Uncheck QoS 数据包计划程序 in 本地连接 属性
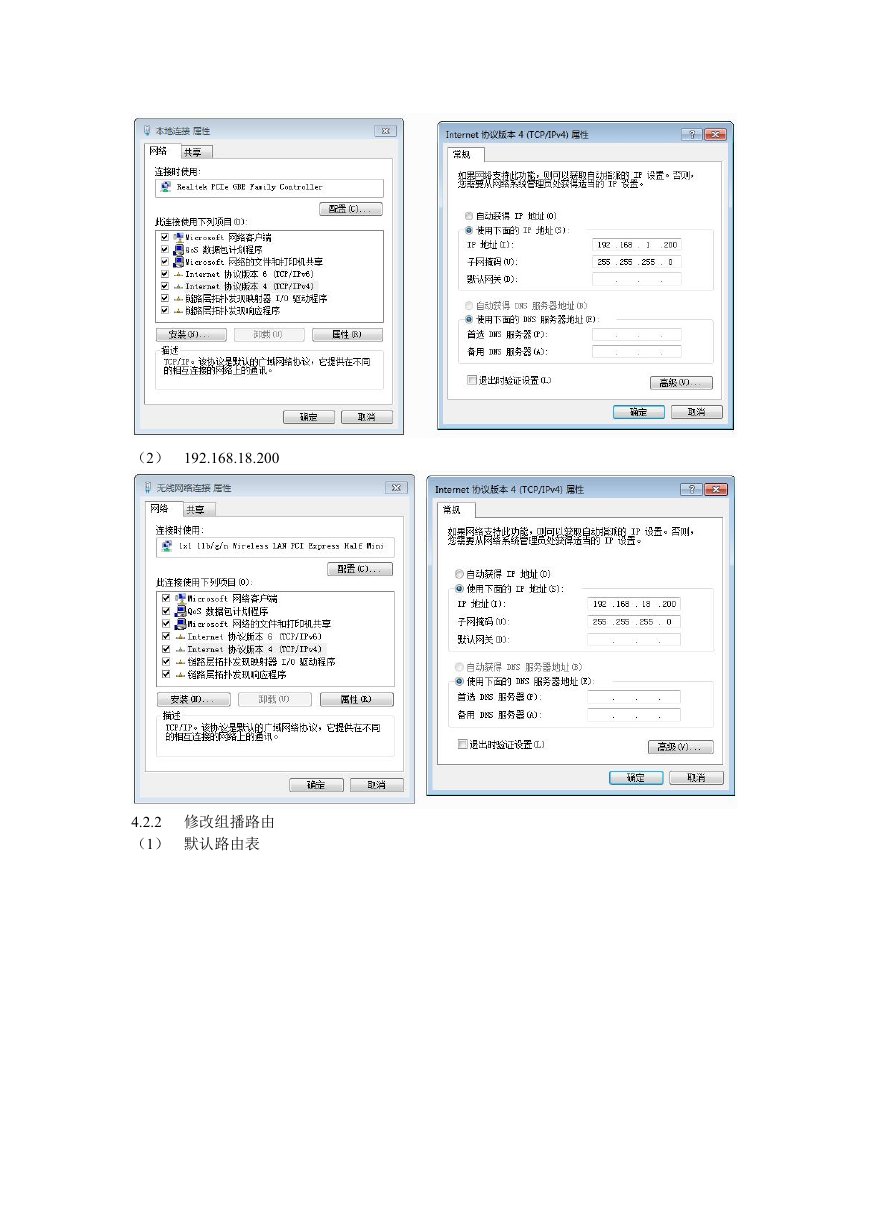The image size is (869, 1228). coord(164,249)
